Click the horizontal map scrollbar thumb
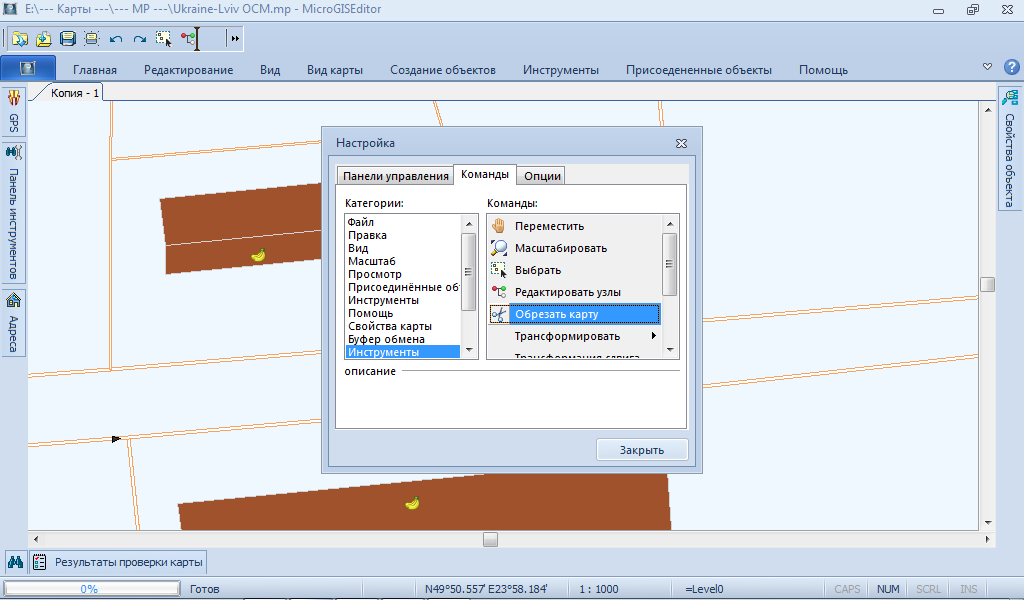1024x600 pixels. point(490,539)
